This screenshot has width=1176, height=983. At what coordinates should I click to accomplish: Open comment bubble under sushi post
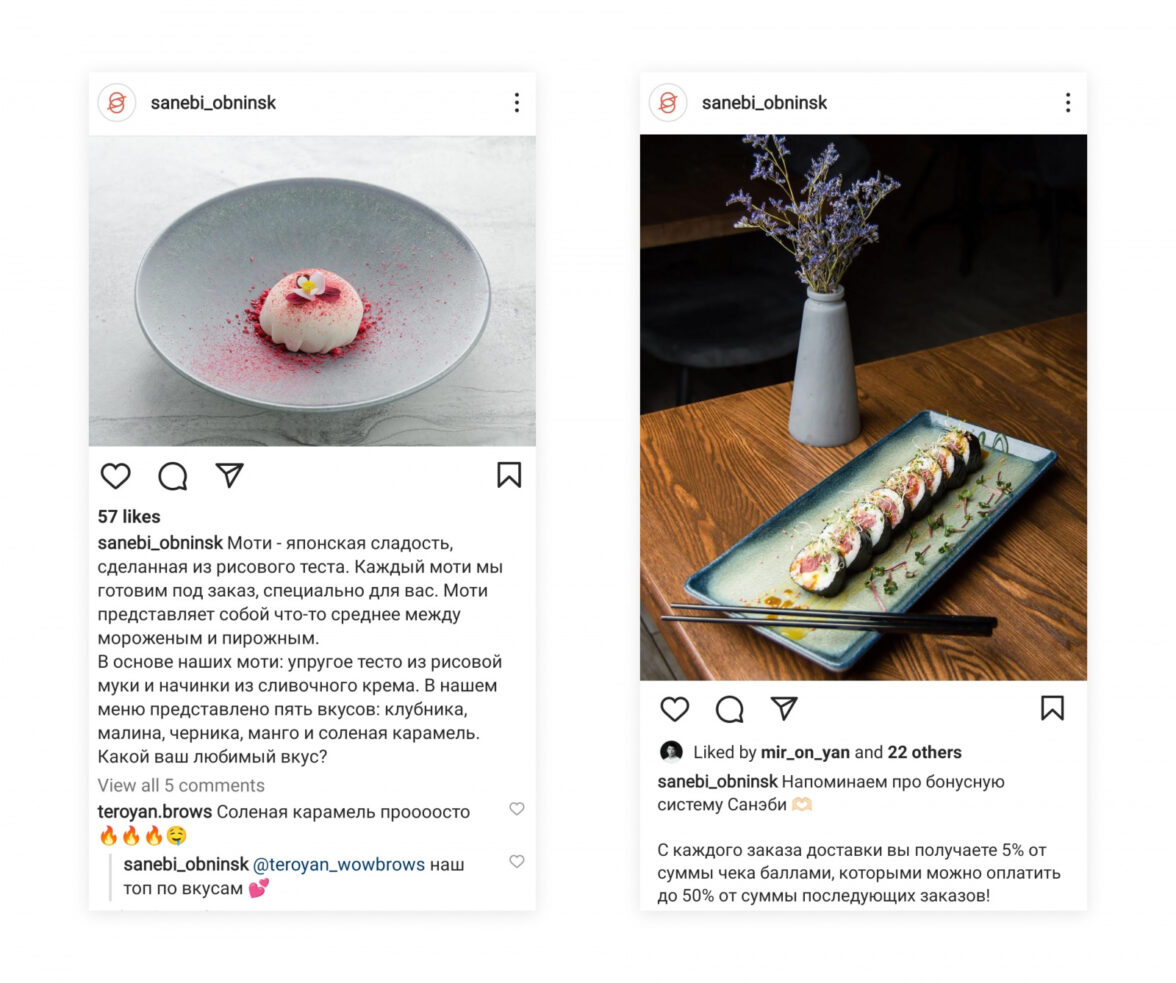(x=730, y=709)
